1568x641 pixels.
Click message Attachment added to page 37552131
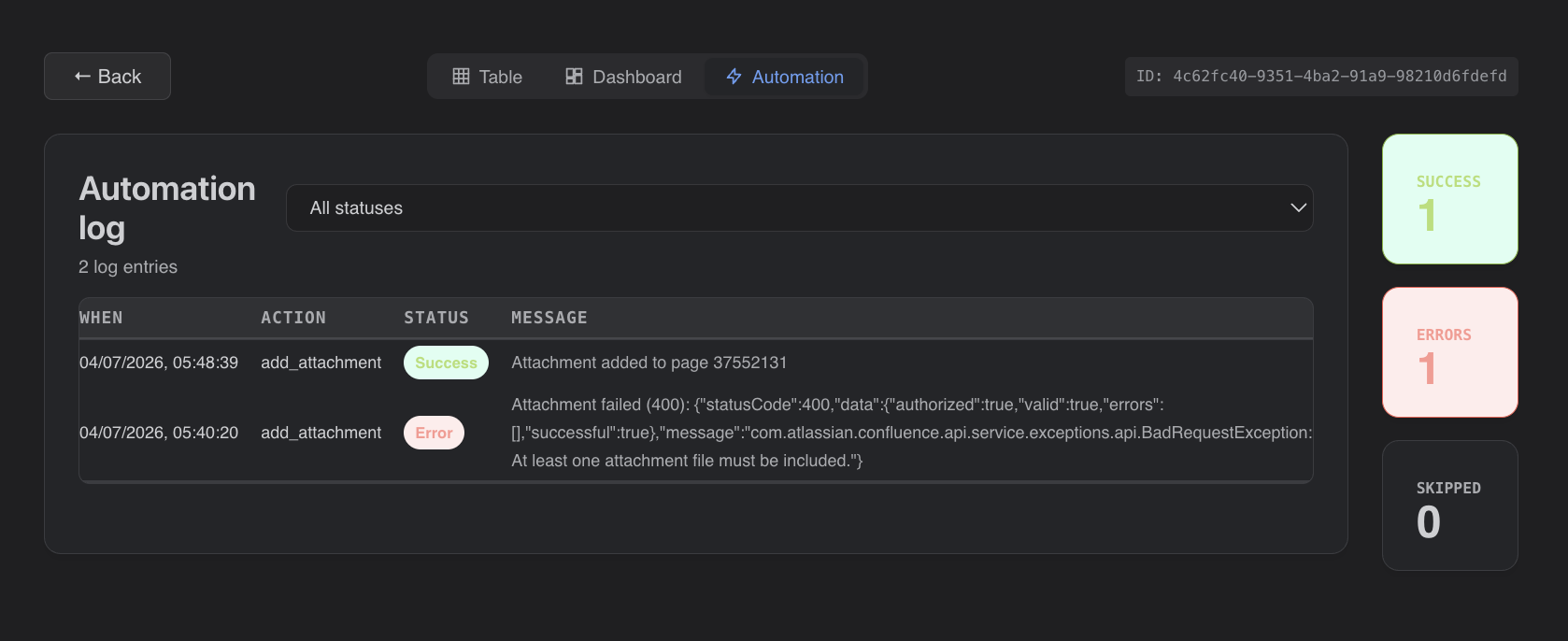[x=649, y=363]
